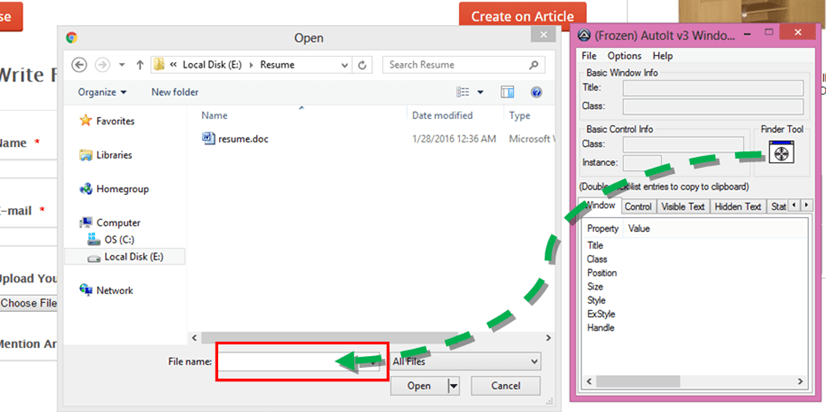Open the Organize dropdown menu

(101, 92)
